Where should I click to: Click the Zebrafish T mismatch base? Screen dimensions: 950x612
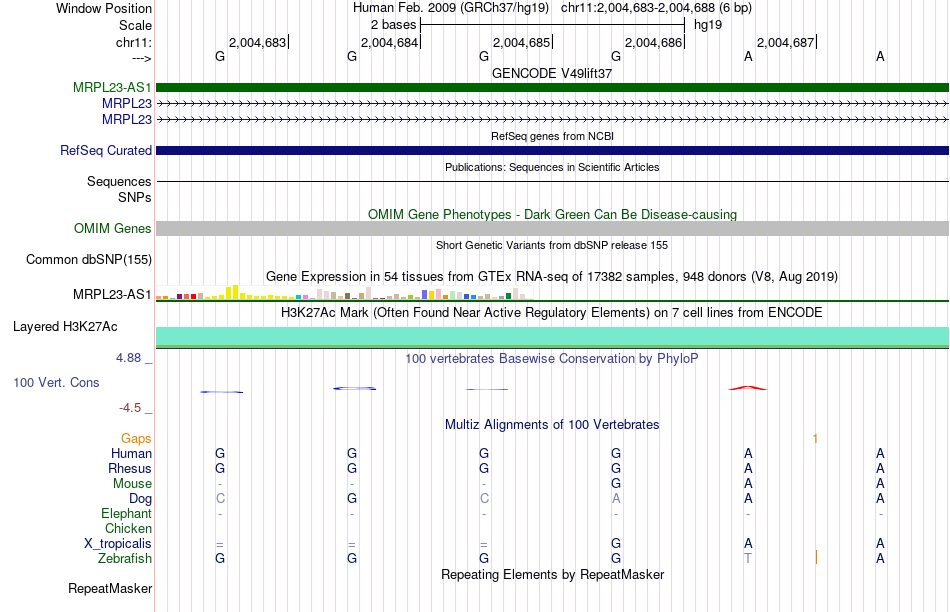tap(748, 559)
